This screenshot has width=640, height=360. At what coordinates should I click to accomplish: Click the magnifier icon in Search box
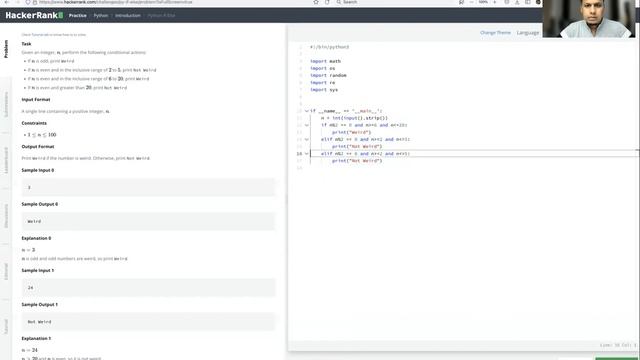coord(338,2)
